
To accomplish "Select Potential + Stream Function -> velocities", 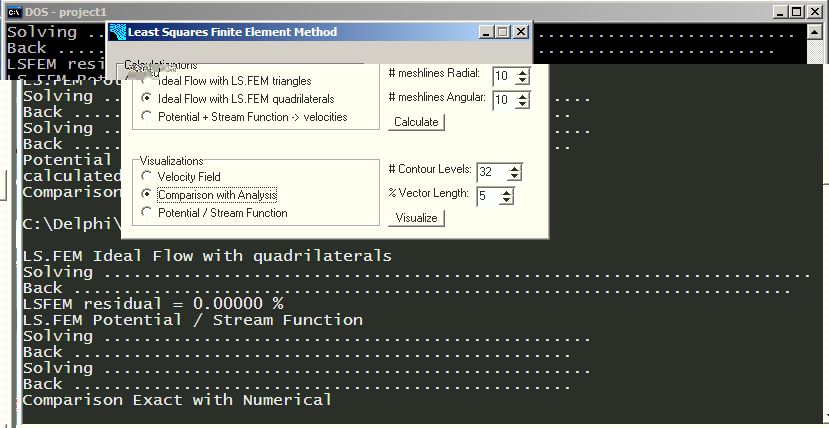I will click(x=147, y=116).
